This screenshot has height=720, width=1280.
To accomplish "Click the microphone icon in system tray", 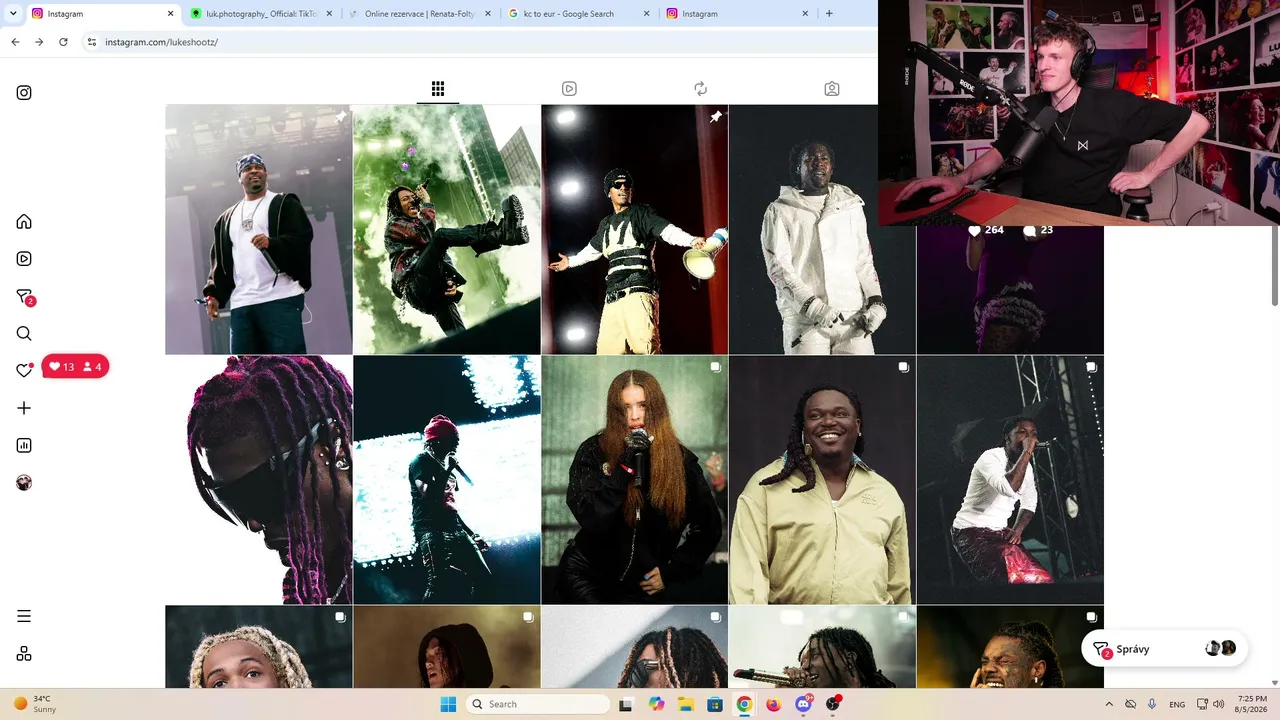I will tap(1152, 704).
